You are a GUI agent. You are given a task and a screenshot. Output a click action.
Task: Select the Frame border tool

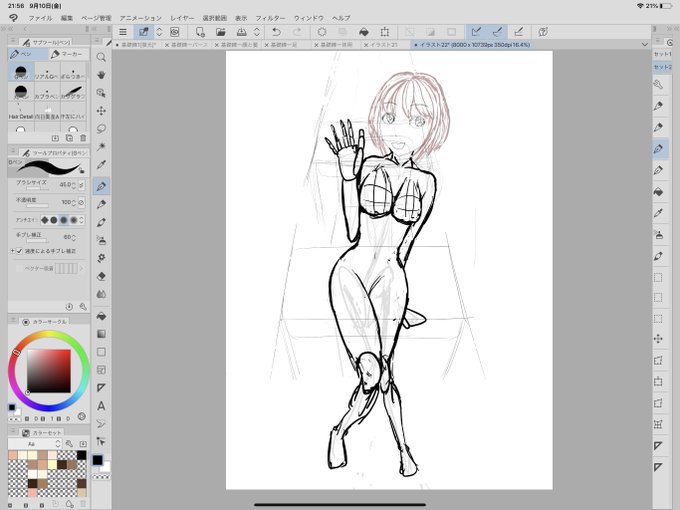pos(101,370)
